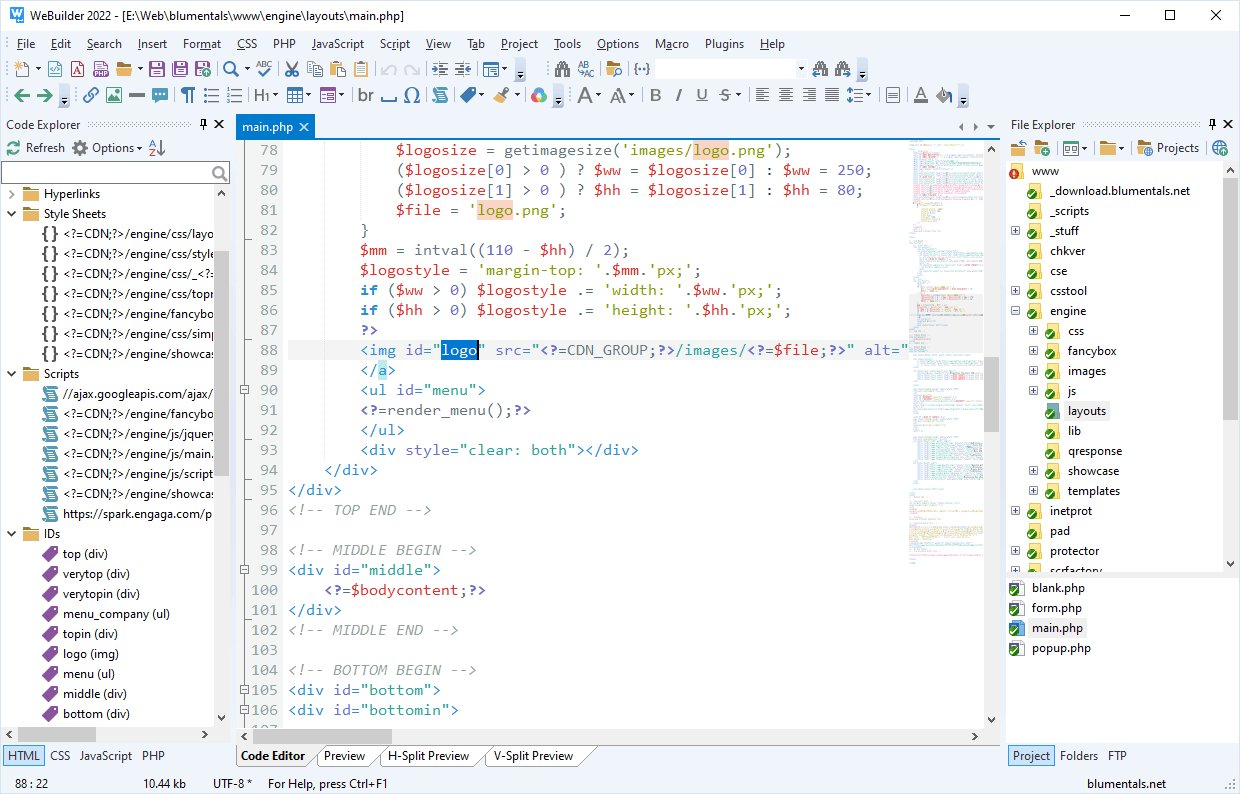Run the spell check tool
Image resolution: width=1240 pixels, height=794 pixels.
pos(263,69)
